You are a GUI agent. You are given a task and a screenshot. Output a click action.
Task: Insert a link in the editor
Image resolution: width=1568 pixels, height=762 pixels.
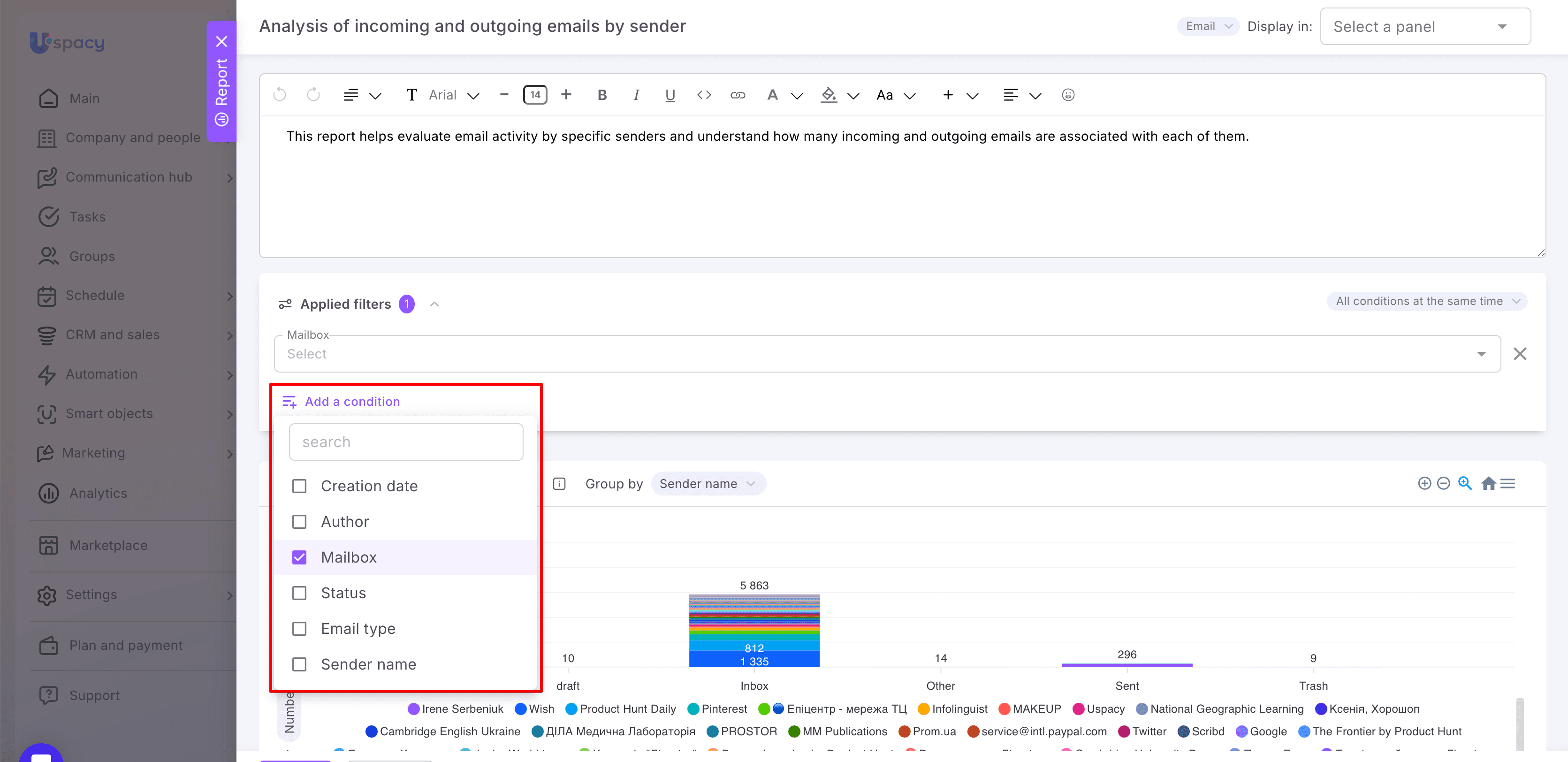[x=738, y=95]
